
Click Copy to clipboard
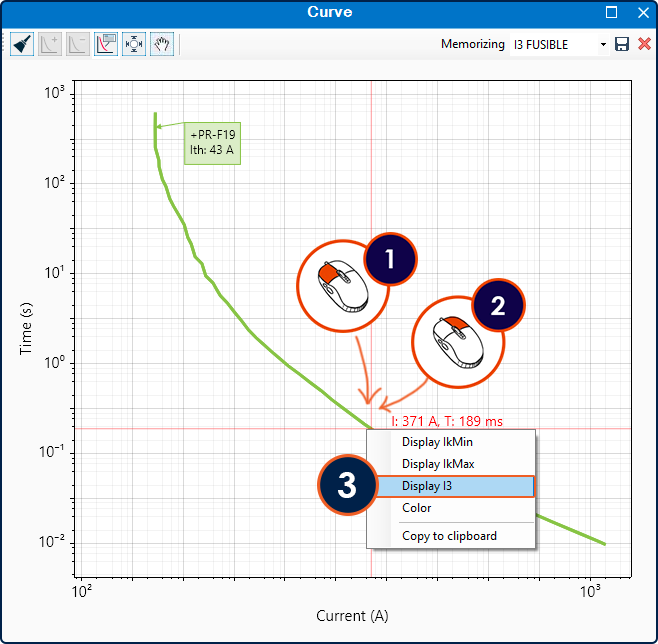(x=451, y=536)
